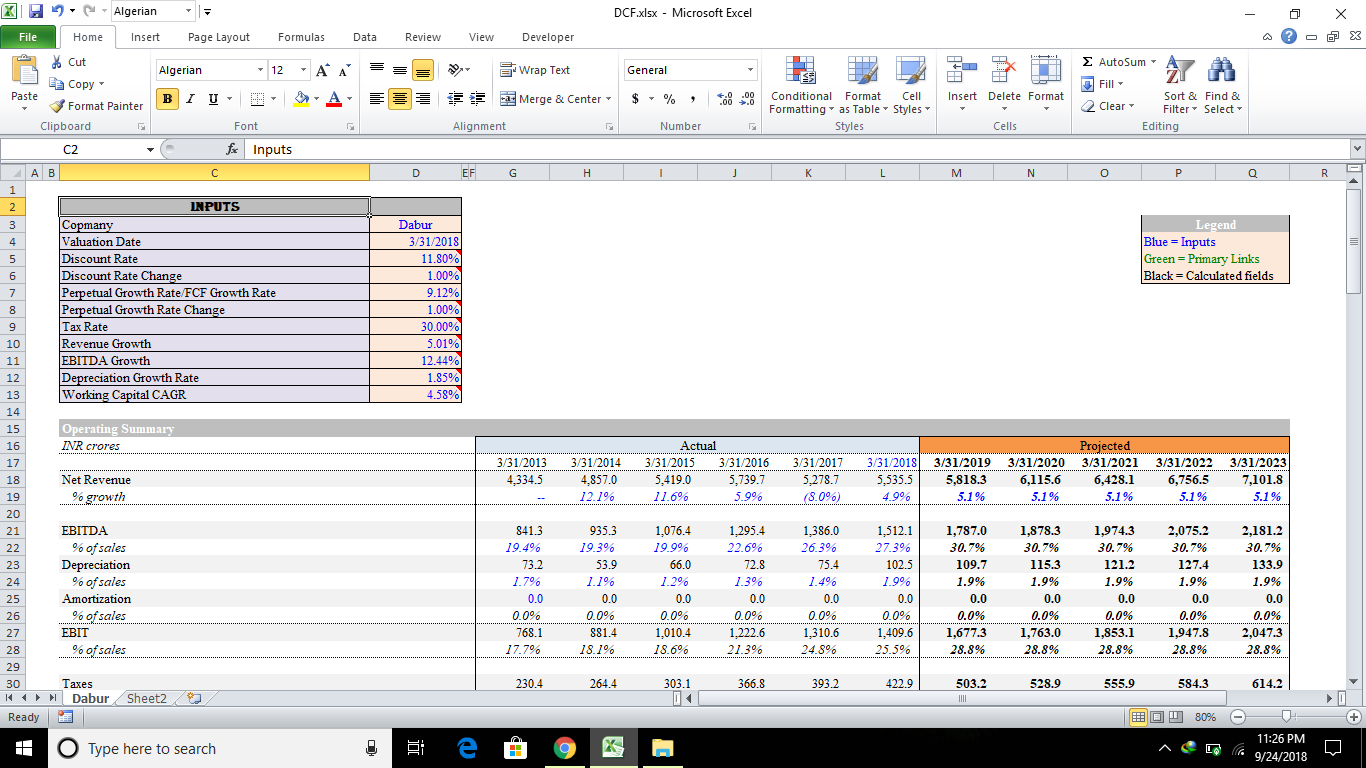Decrease font size with small A icon
This screenshot has width=1366, height=768.
[343, 70]
